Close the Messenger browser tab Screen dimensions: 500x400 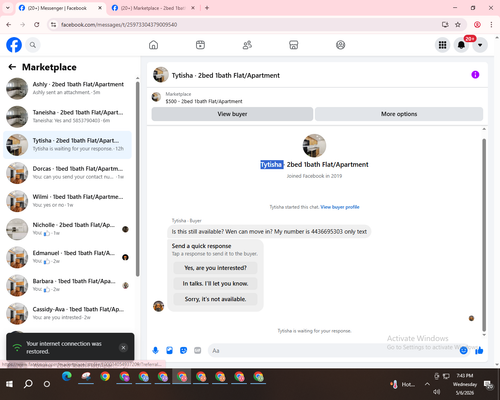tap(100, 8)
